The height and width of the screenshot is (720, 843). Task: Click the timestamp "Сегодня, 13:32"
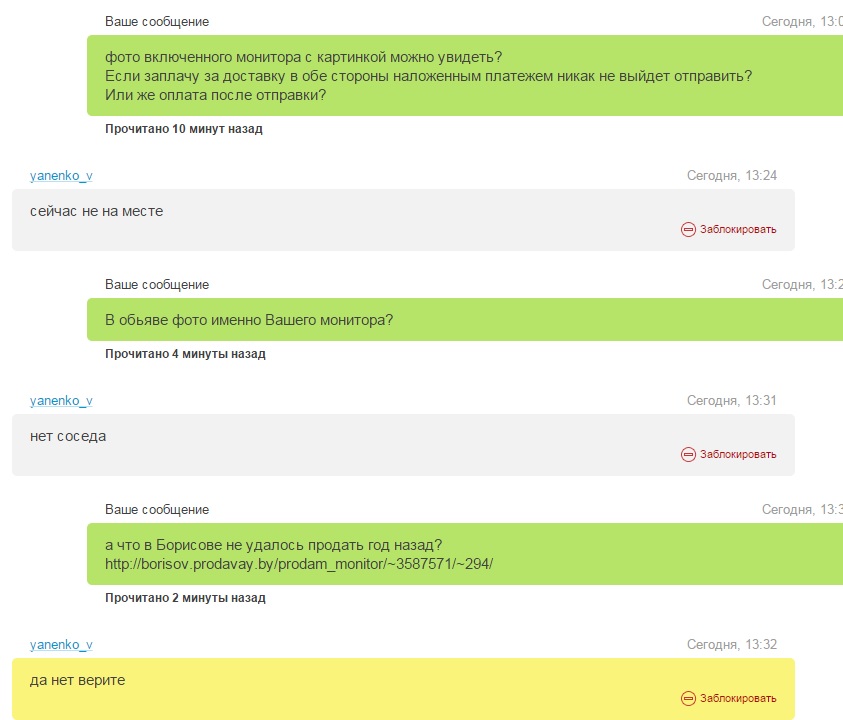(x=731, y=645)
